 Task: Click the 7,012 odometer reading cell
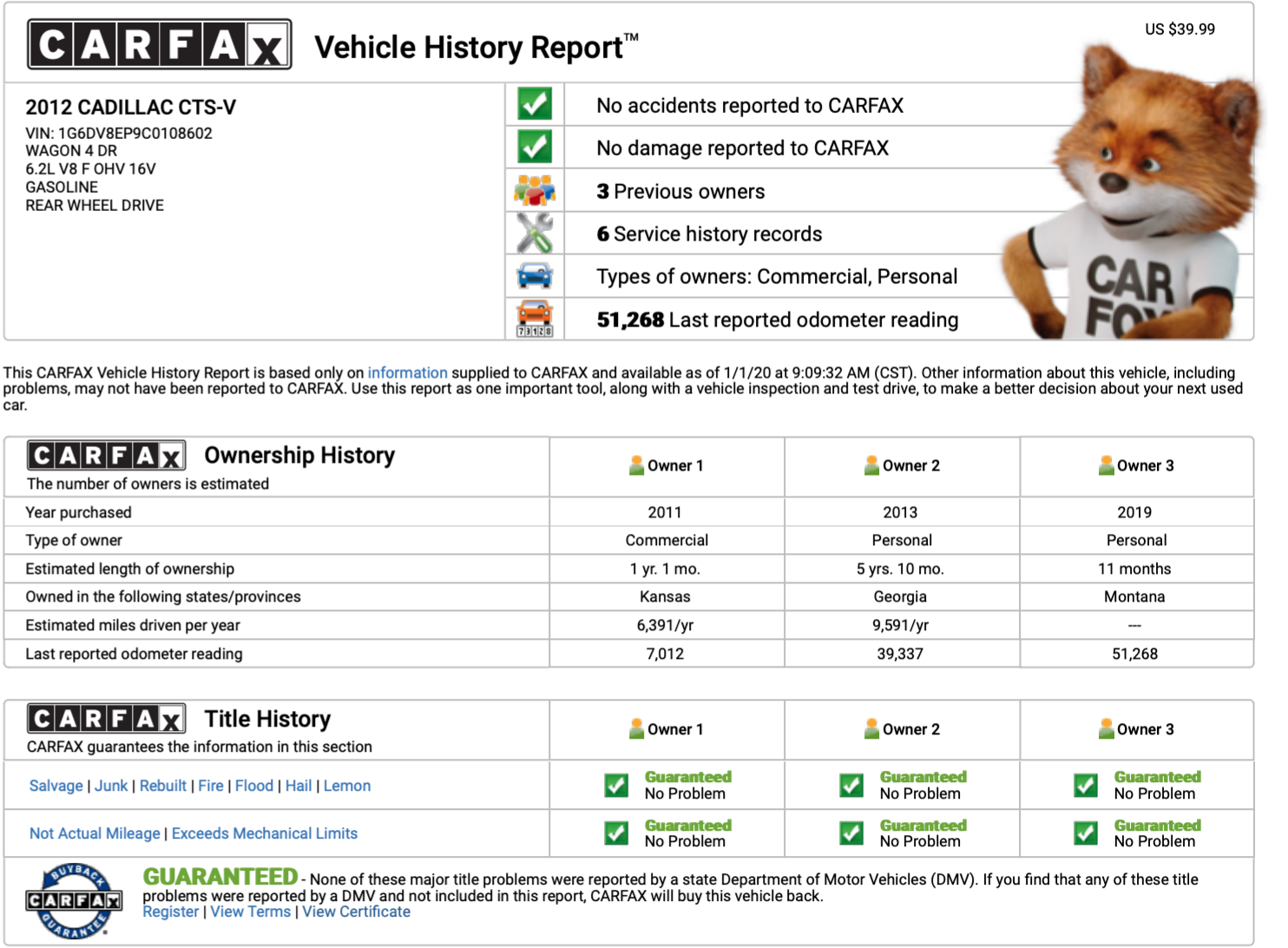pos(665,654)
